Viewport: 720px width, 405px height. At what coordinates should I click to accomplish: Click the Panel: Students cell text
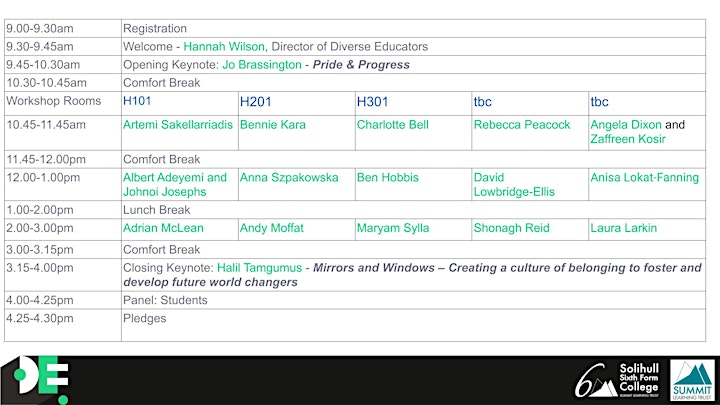tap(165, 300)
